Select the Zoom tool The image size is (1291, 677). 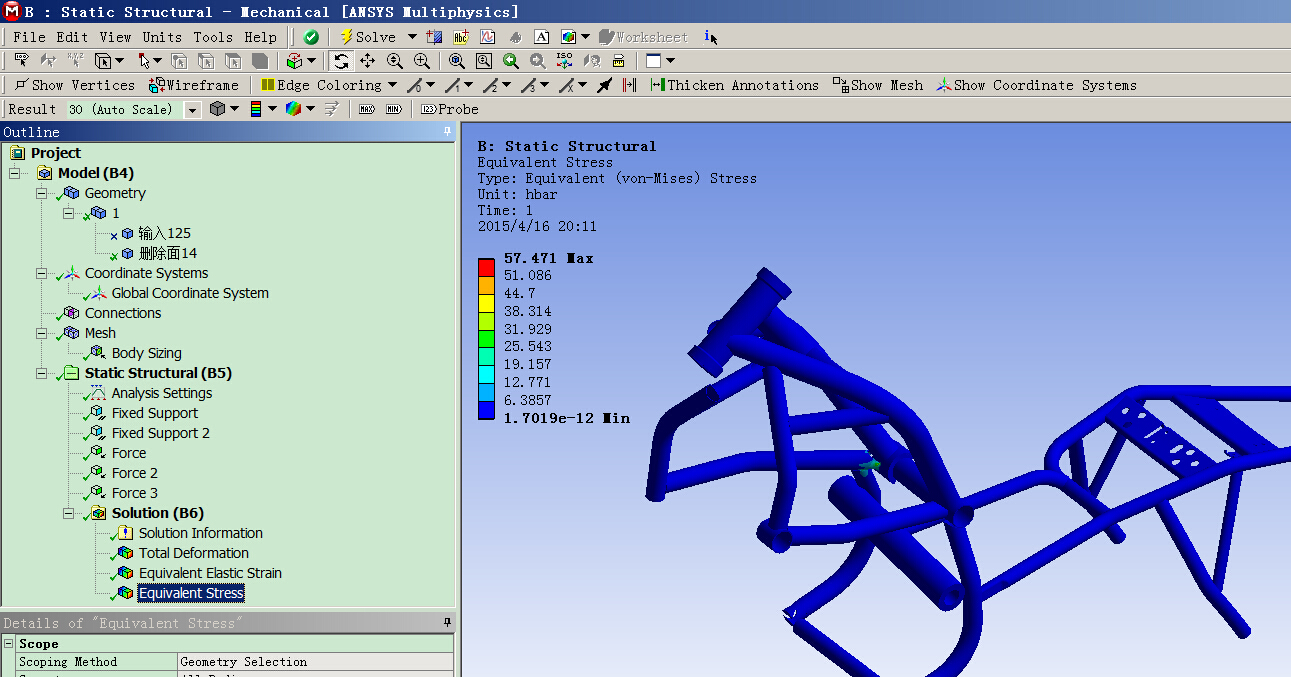tap(395, 61)
